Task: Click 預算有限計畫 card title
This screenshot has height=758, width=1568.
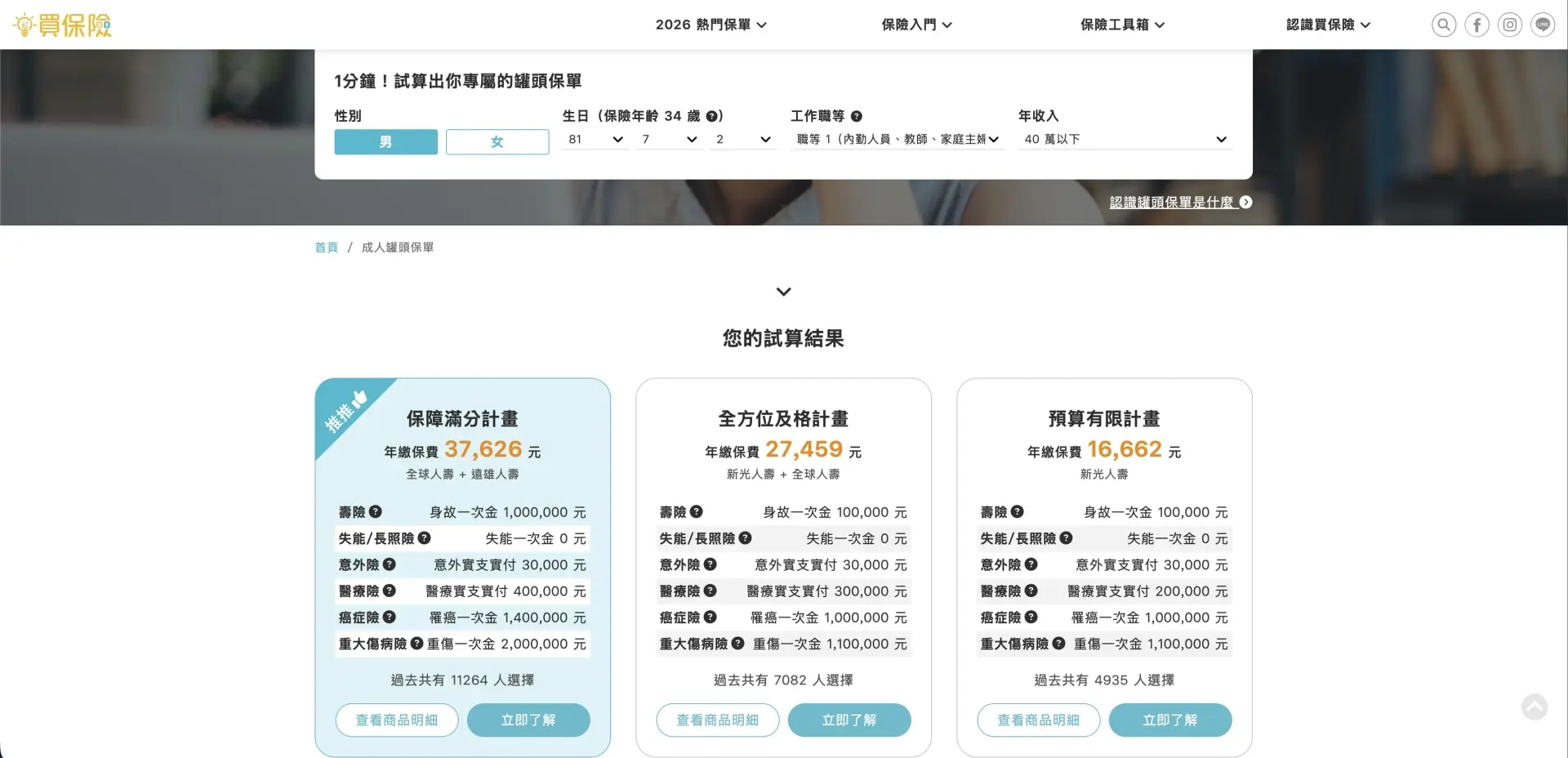Action: tap(1104, 418)
